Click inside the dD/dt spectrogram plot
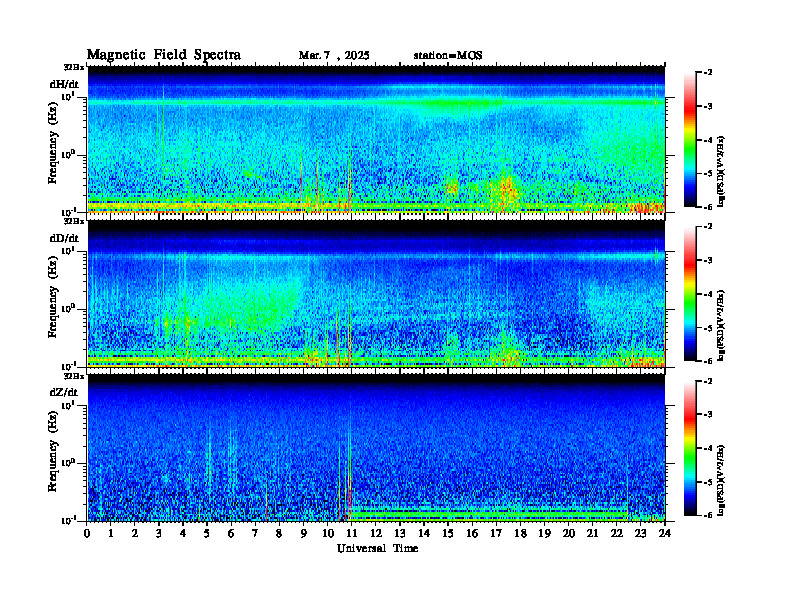 (x=376, y=293)
